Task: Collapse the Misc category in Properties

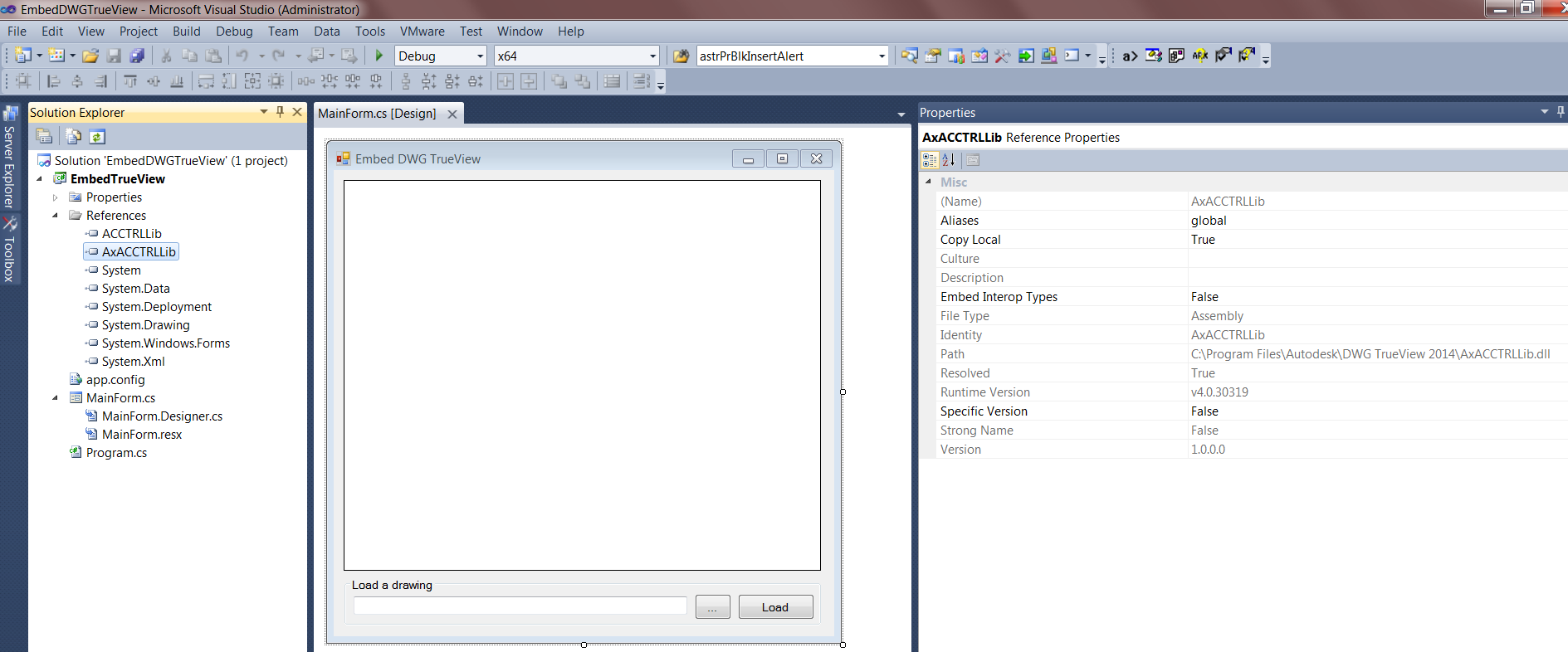Action: 928,182
